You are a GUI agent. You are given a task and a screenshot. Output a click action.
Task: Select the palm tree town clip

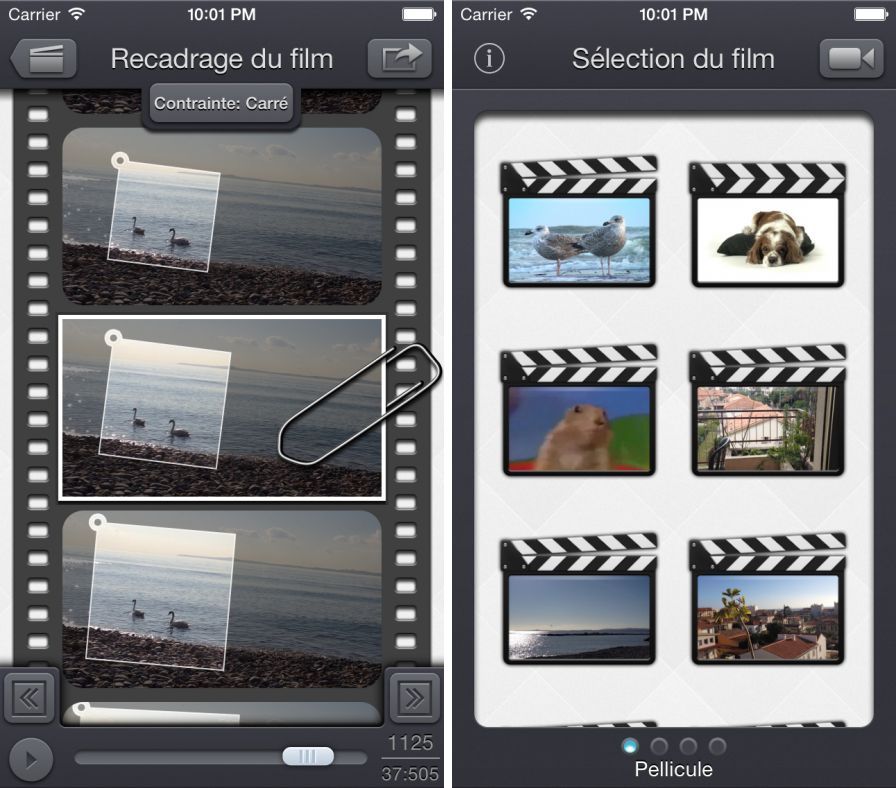tap(768, 616)
